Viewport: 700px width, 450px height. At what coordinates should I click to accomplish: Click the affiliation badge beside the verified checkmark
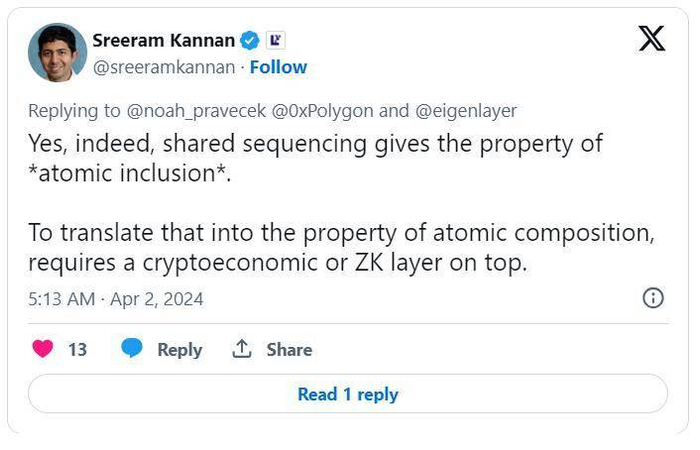[x=277, y=40]
